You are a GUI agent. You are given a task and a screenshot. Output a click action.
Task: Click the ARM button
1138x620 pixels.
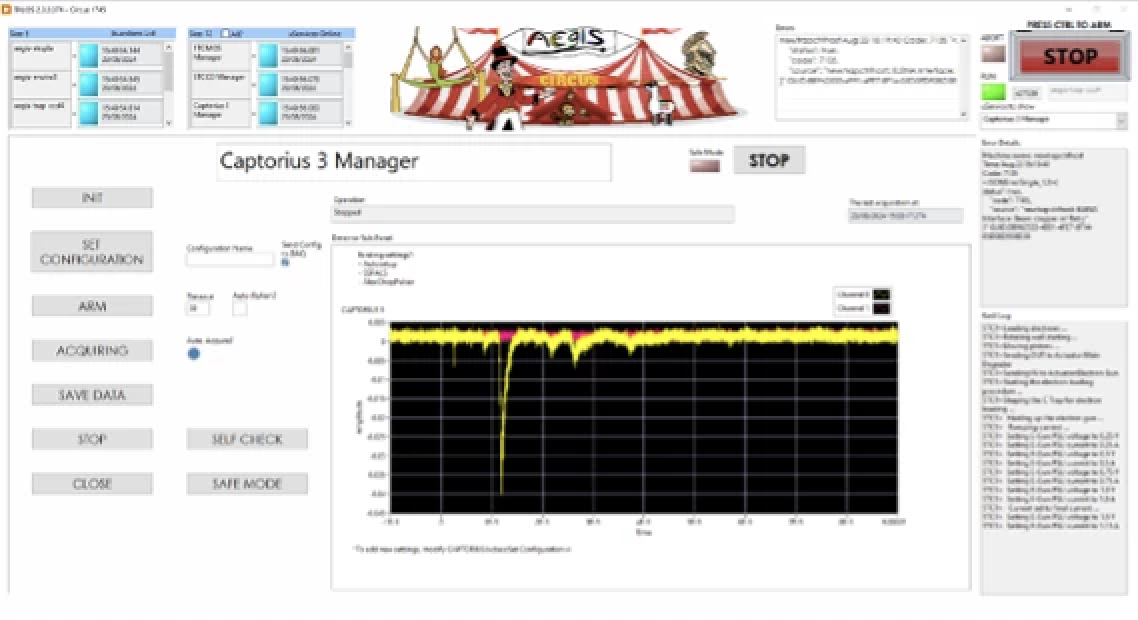(92, 306)
